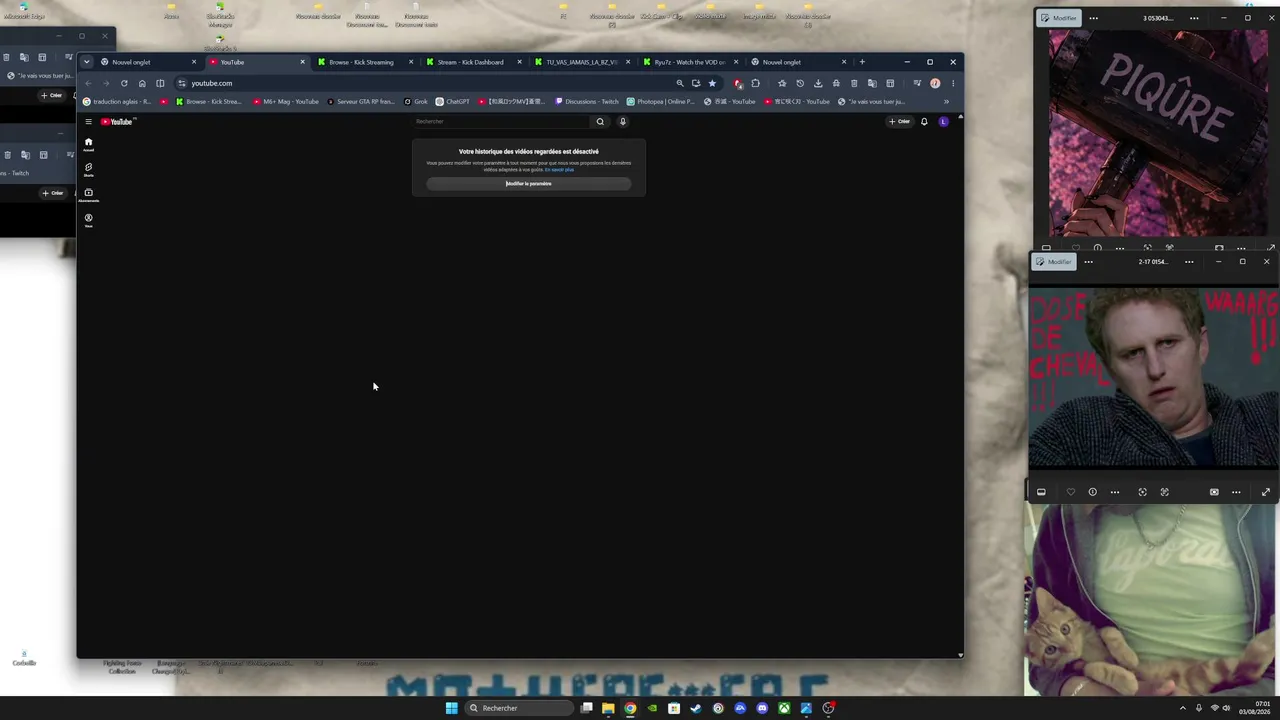
Task: Follow the En savoir plus link
Action: [559, 170]
